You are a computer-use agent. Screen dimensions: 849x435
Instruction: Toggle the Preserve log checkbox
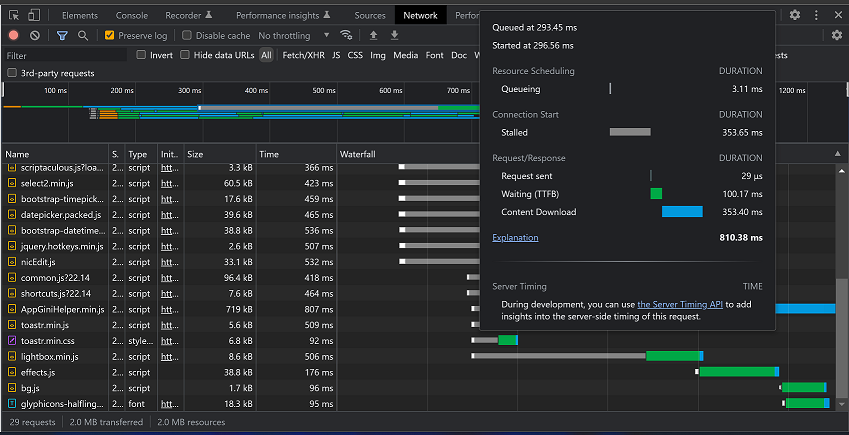(x=109, y=35)
